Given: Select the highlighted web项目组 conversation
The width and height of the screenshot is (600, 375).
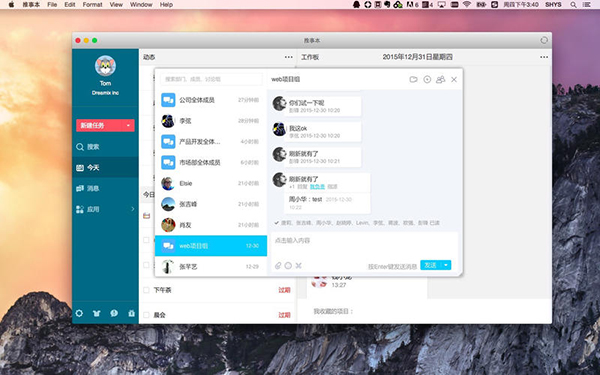Looking at the screenshot, I should [x=211, y=246].
